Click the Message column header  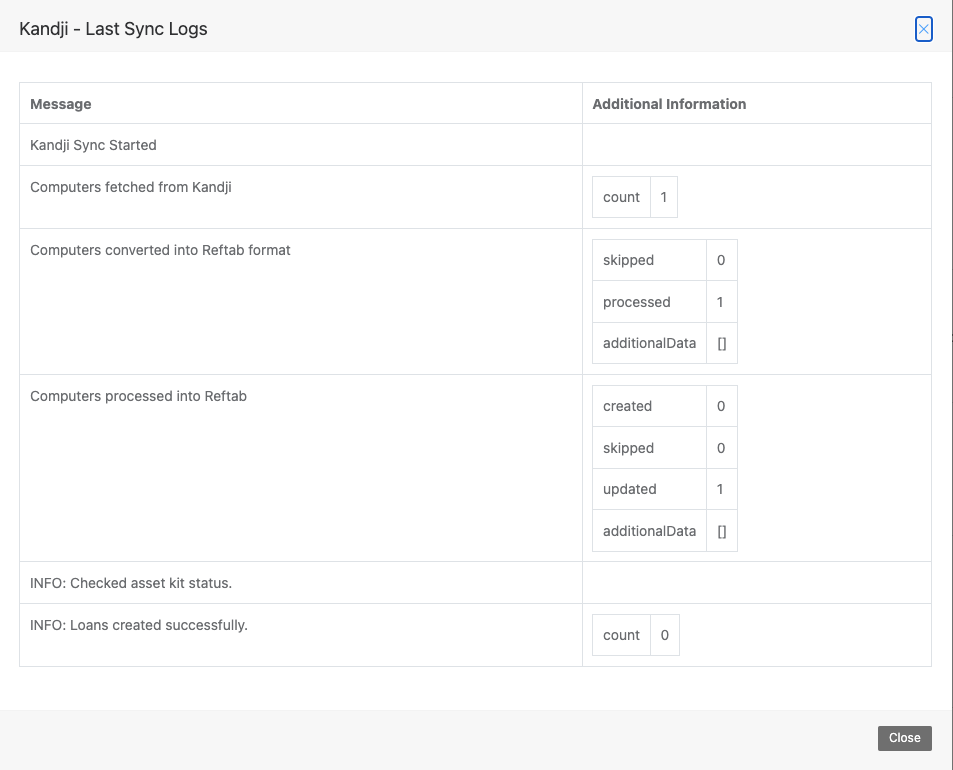(x=61, y=103)
